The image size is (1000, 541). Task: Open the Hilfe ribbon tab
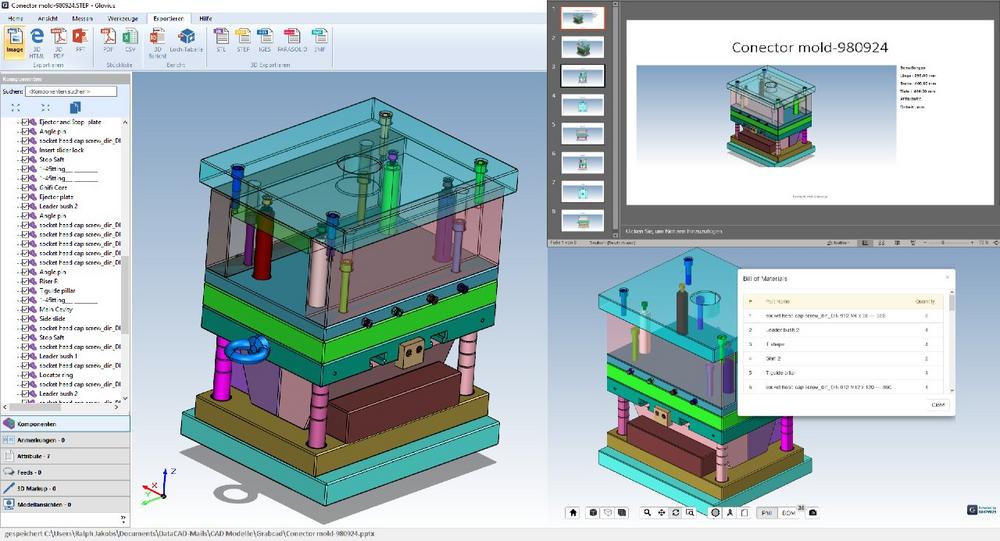[x=205, y=19]
